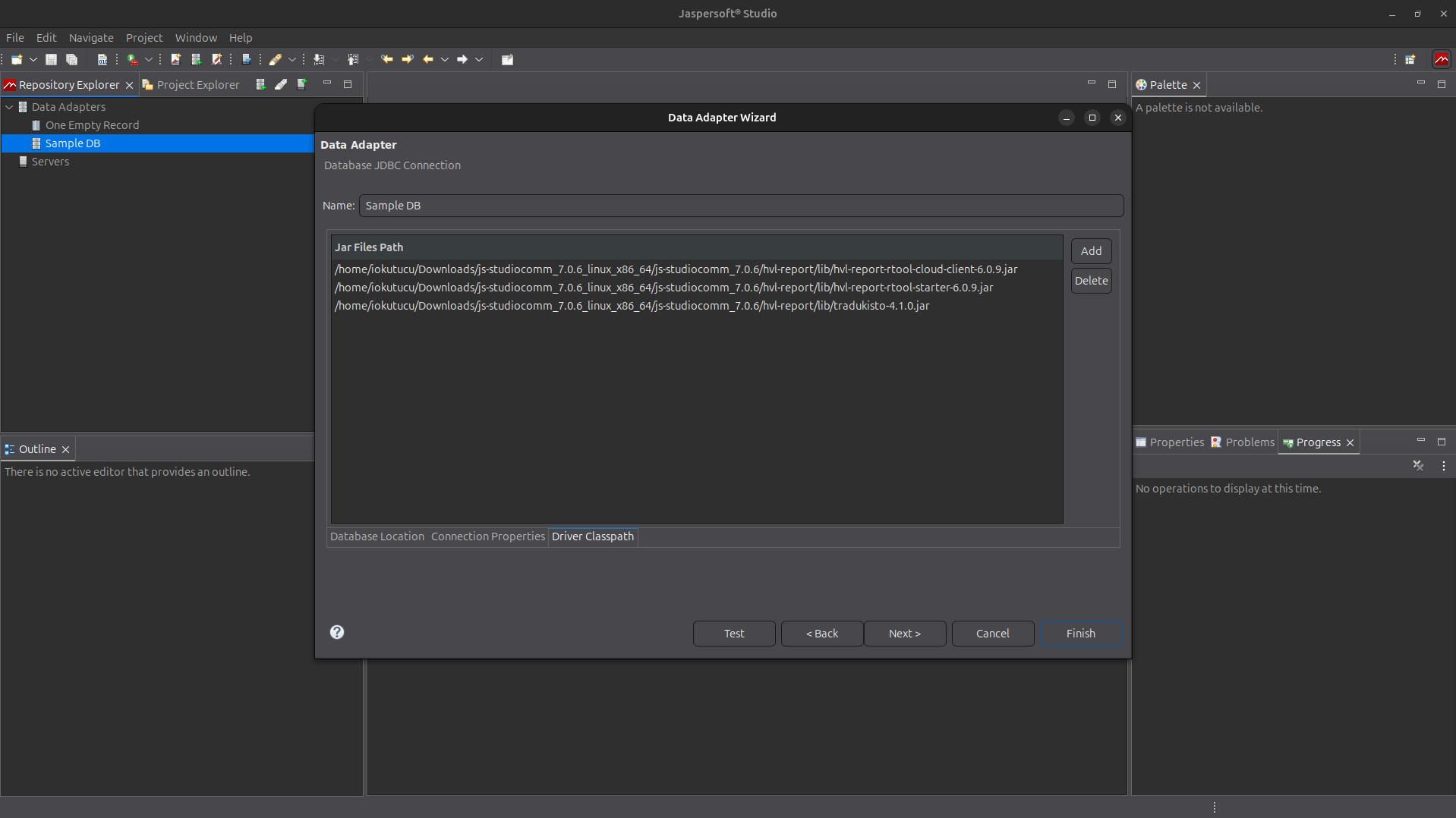Open the Edit menu
1456x818 pixels.
[x=46, y=37]
